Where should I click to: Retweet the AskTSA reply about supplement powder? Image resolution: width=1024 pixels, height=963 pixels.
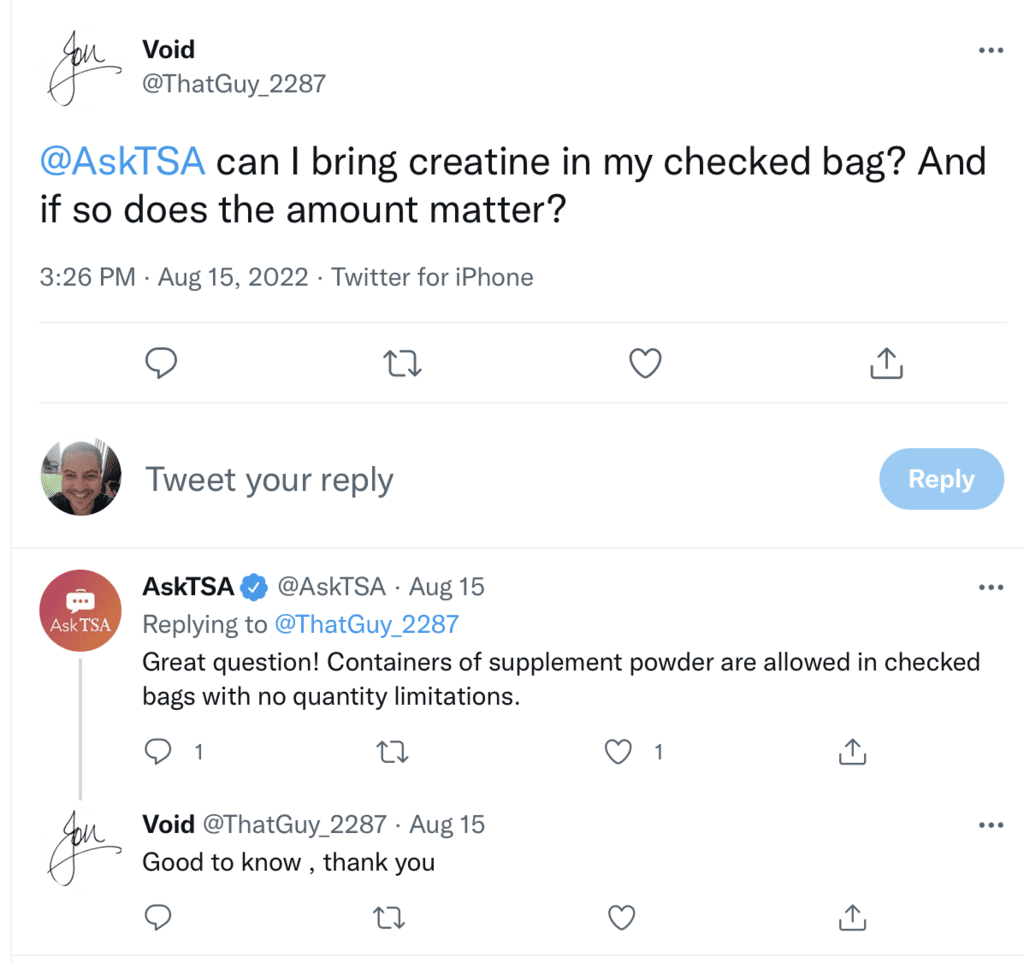(393, 752)
